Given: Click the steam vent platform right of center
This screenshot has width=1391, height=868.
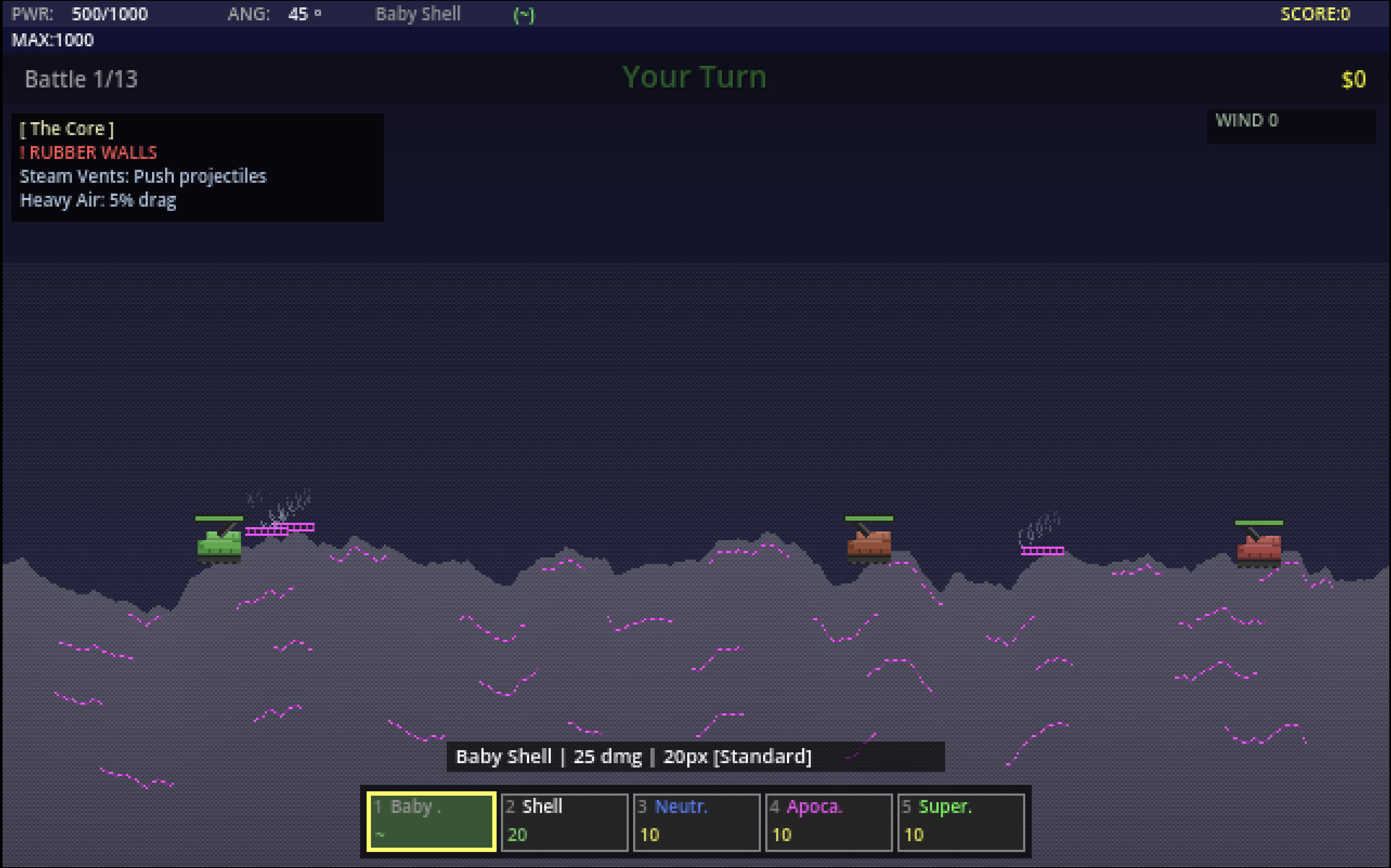Looking at the screenshot, I should [1042, 551].
